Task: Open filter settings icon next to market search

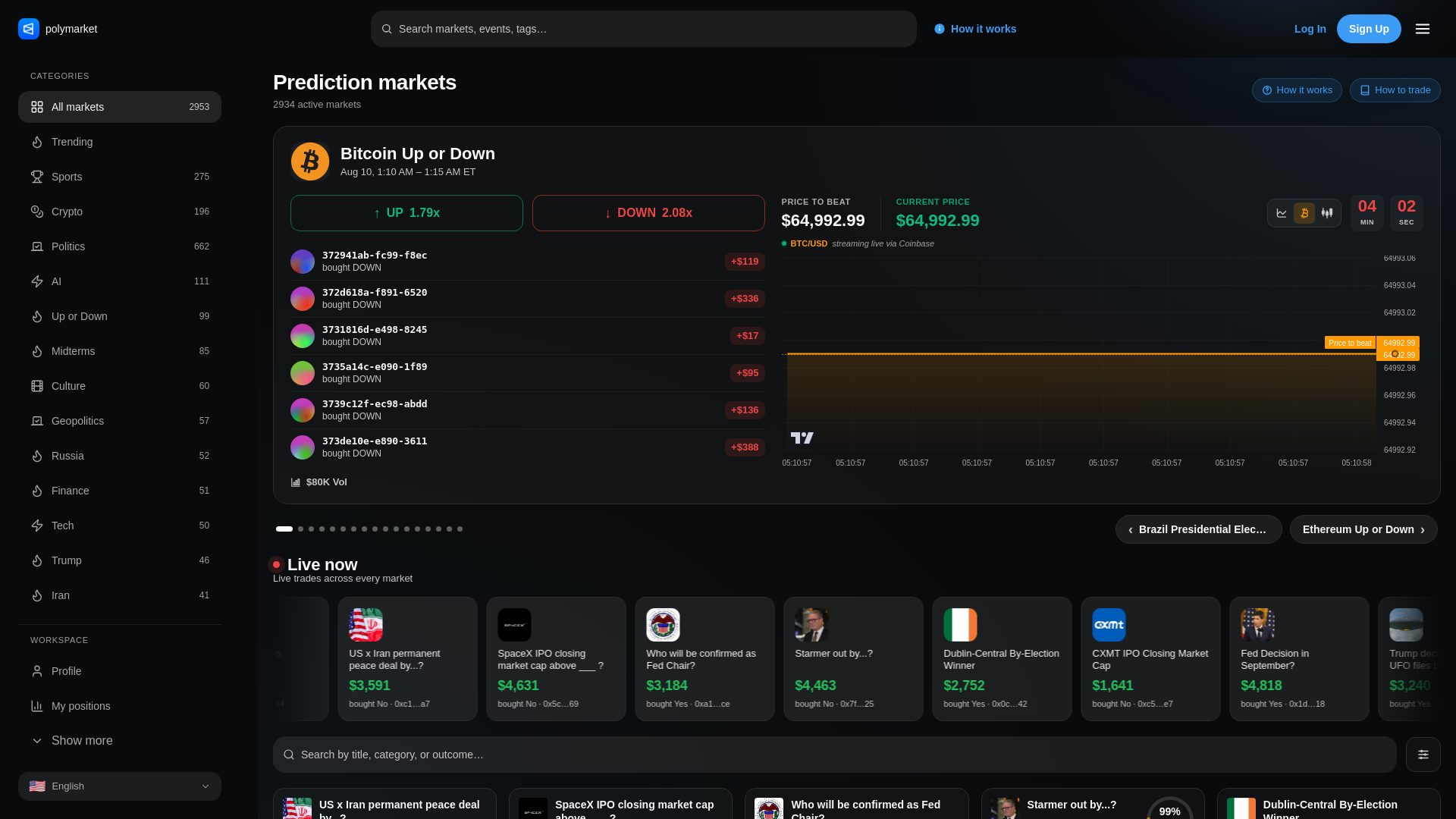Action: pyautogui.click(x=1423, y=755)
